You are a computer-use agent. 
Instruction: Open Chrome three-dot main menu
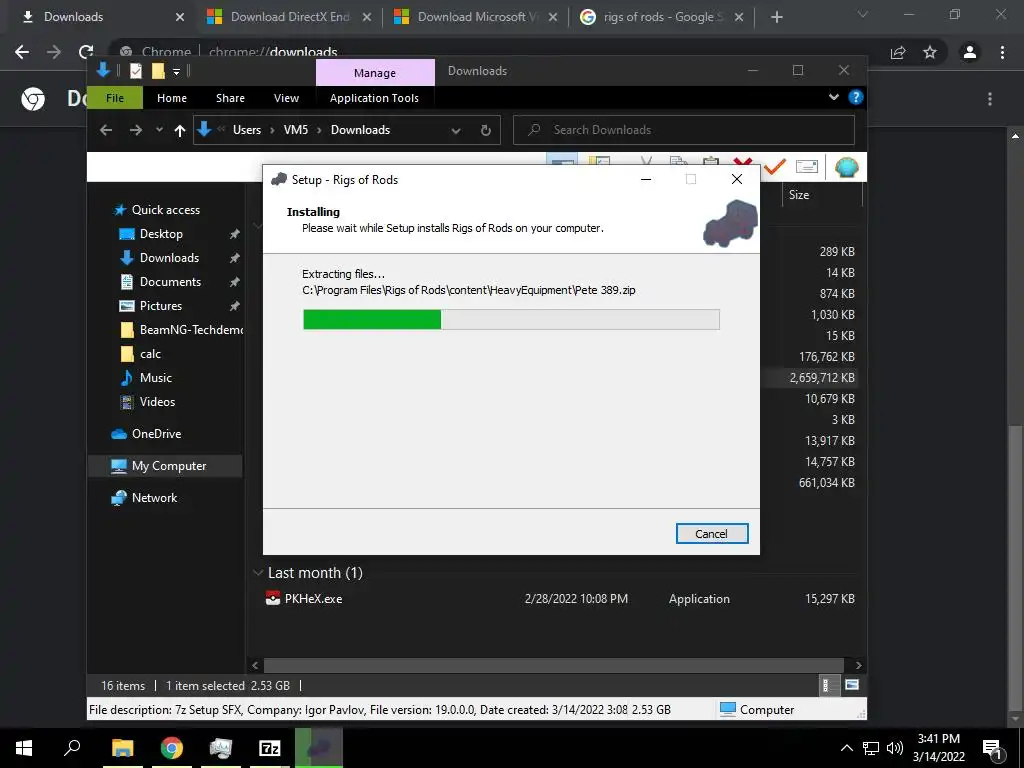pyautogui.click(x=1002, y=52)
